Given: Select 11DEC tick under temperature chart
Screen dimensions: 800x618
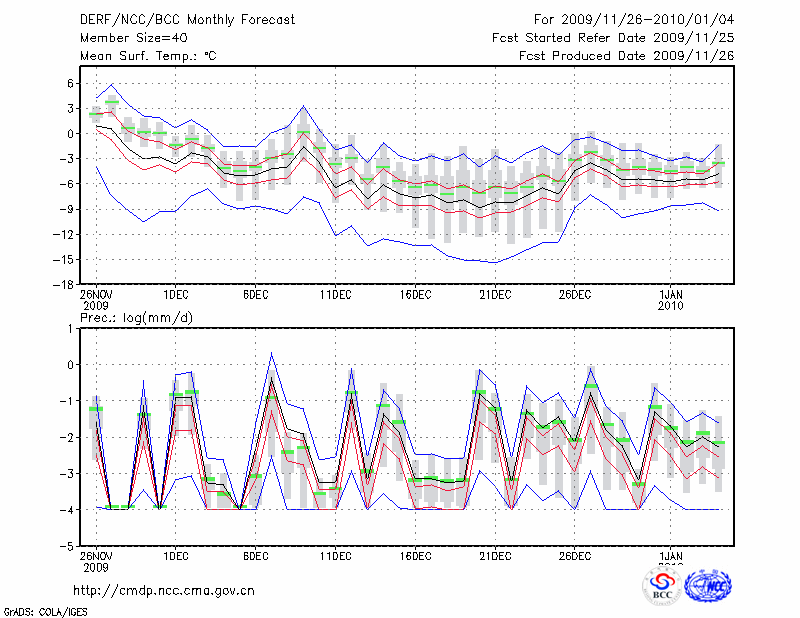Looking at the screenshot, I should [336, 294].
